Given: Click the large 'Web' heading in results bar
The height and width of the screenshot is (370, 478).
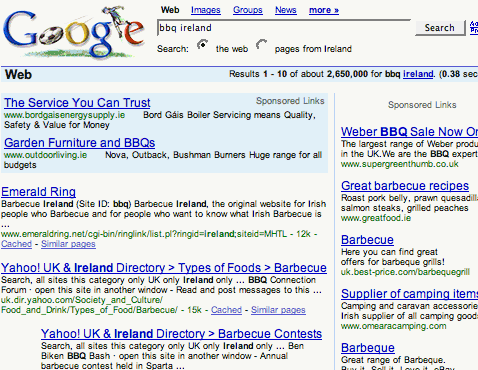Looking at the screenshot, I should tap(18, 74).
